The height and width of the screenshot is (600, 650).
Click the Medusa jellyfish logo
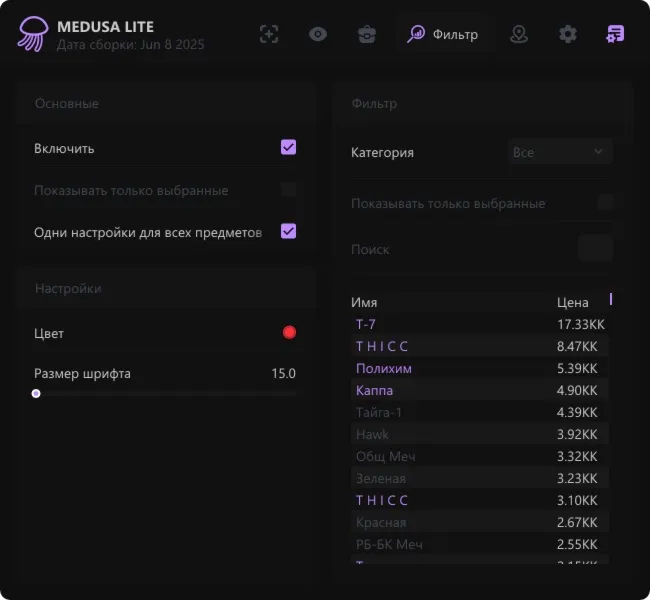[33, 34]
